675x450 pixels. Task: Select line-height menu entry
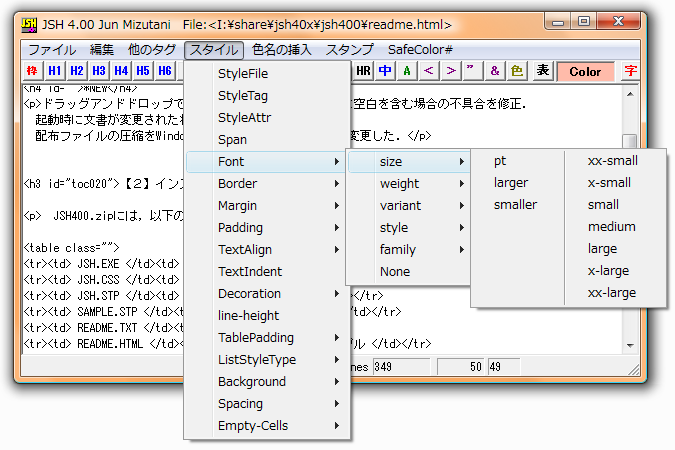coord(267,315)
